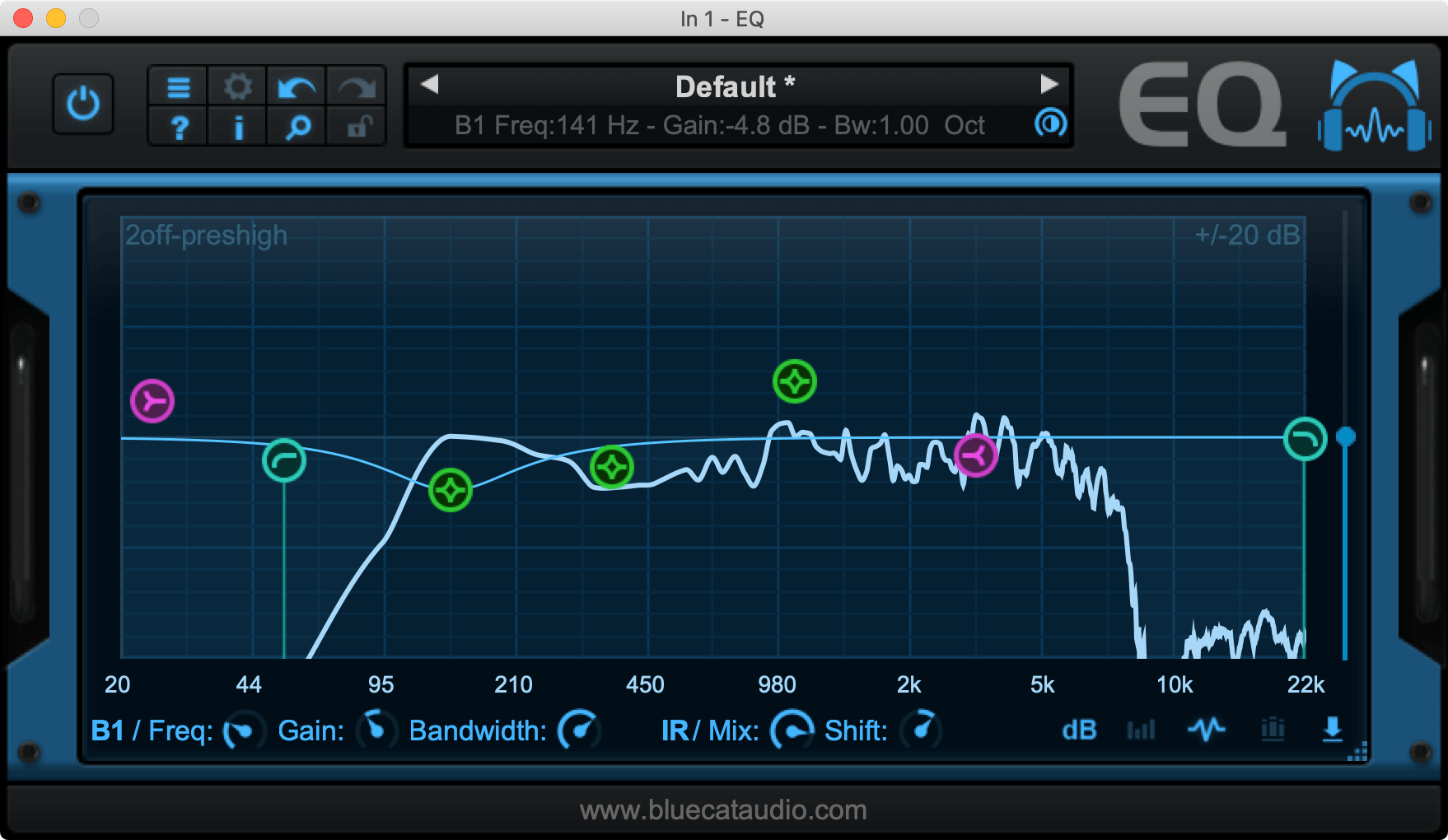
Task: Click the redo arrow icon
Action: pyautogui.click(x=357, y=86)
